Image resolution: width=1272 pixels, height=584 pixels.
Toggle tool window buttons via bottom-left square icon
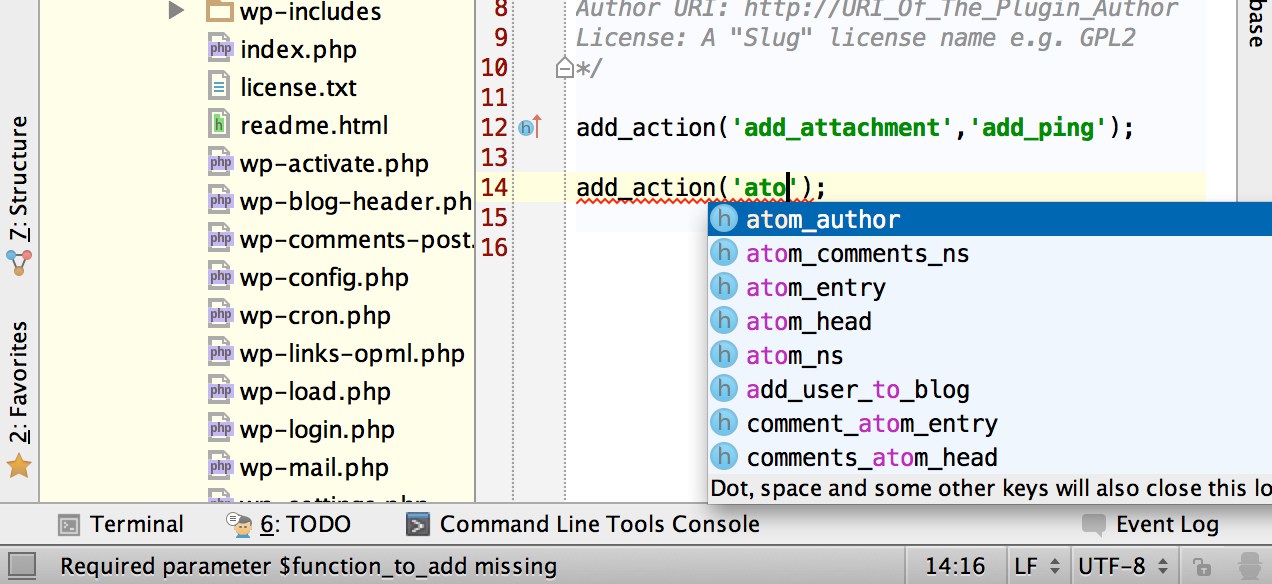coord(22,567)
